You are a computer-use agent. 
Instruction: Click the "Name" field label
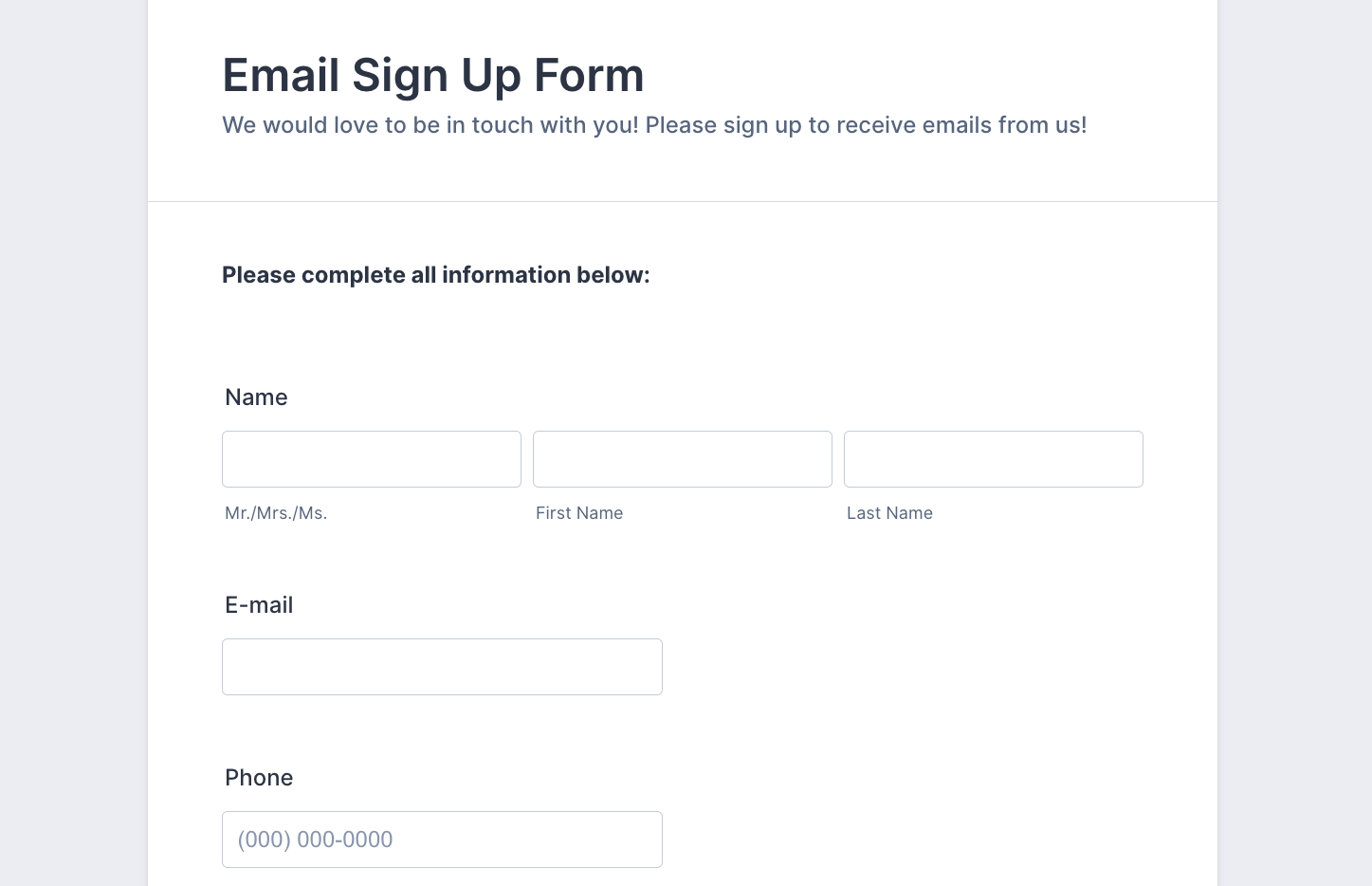pos(256,397)
